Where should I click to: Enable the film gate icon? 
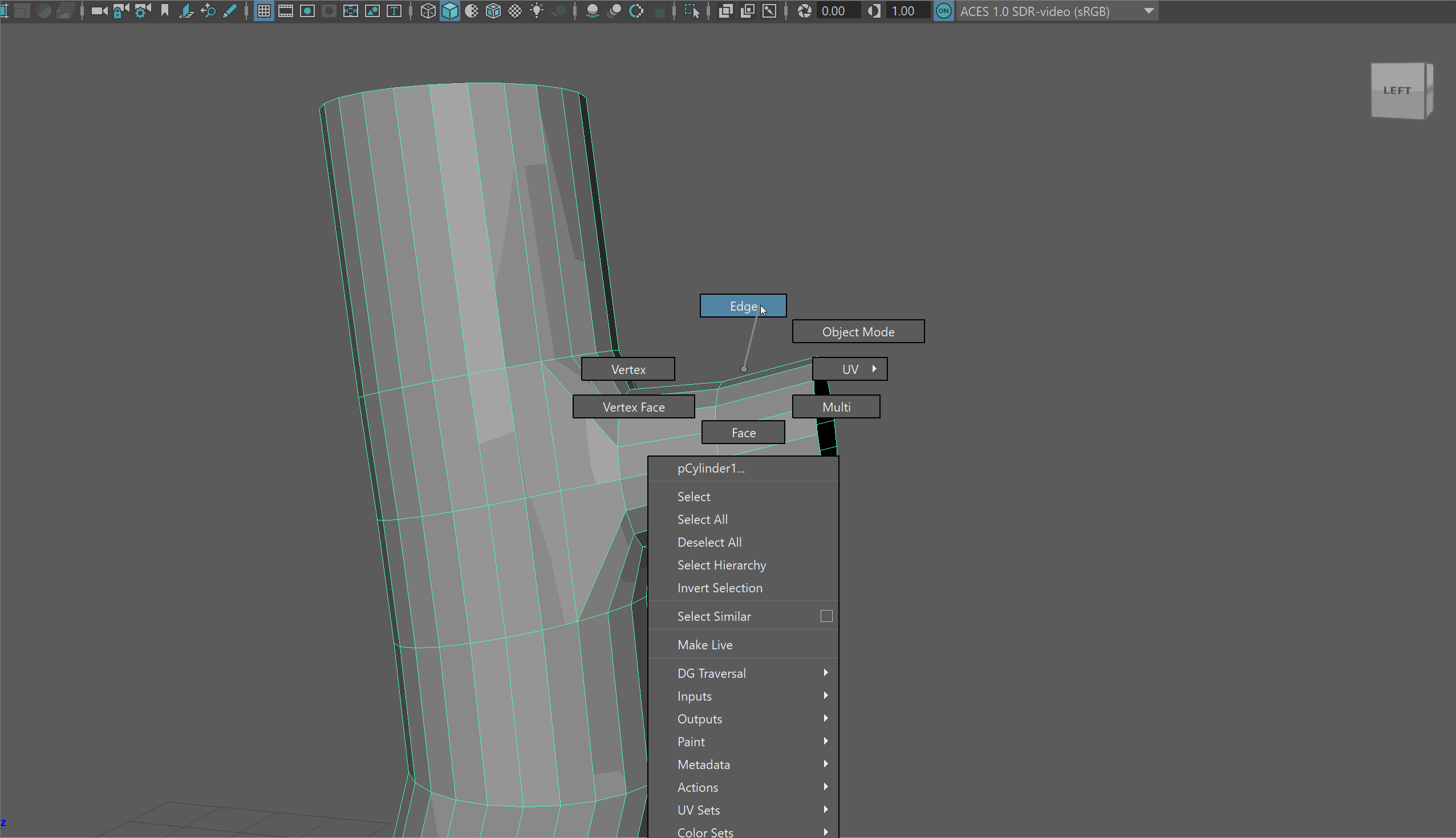point(286,11)
